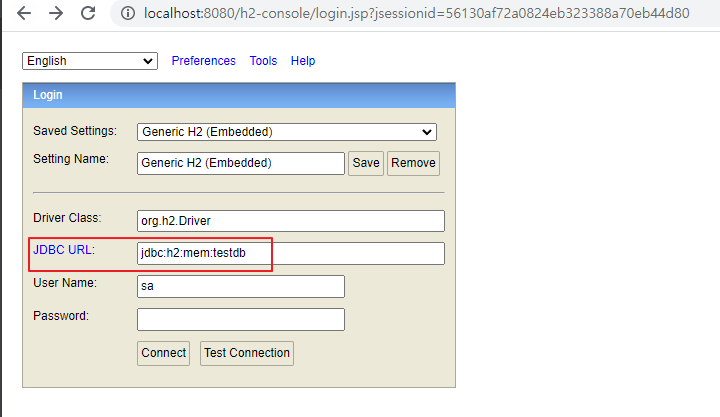Focus the empty Password field
This screenshot has width=720, height=417.
(x=241, y=320)
